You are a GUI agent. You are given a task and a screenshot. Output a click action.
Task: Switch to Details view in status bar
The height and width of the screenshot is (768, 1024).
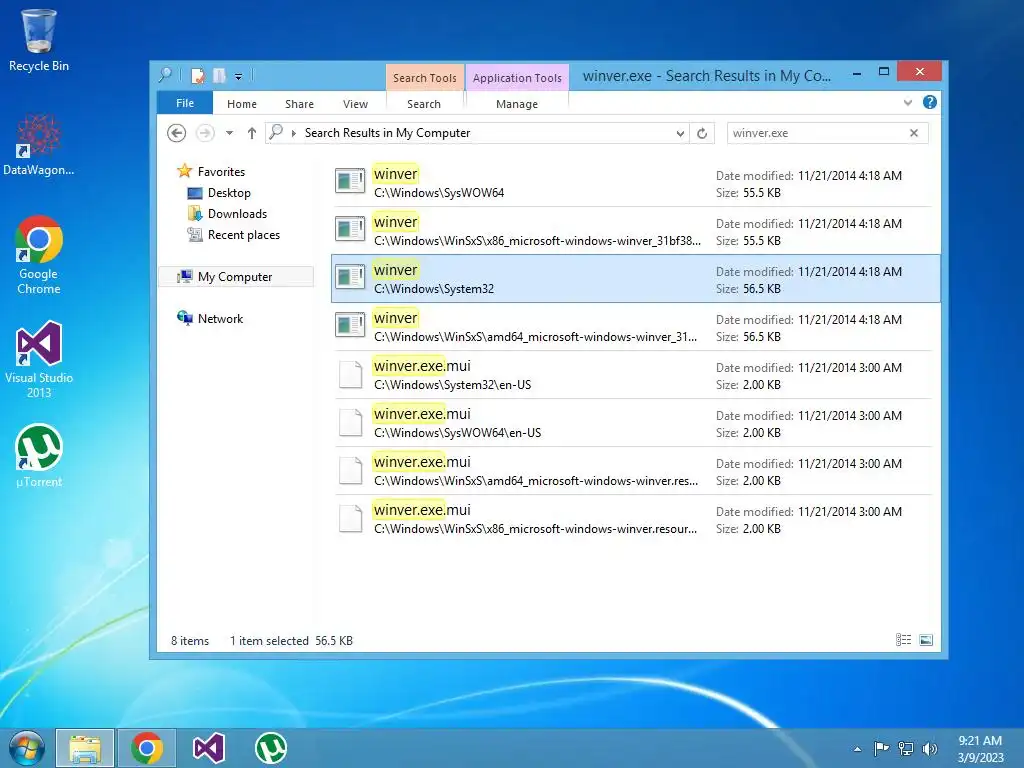click(903, 640)
